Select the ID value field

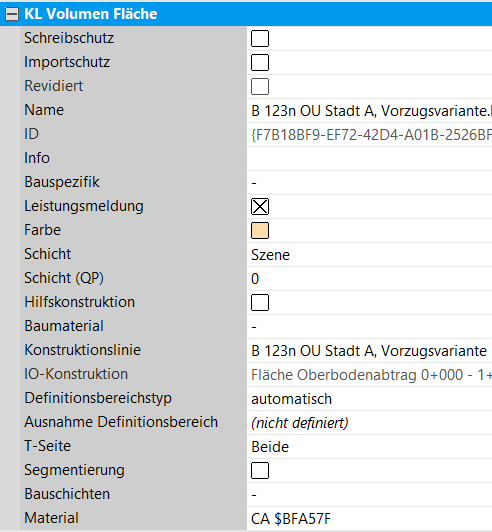[x=370, y=135]
